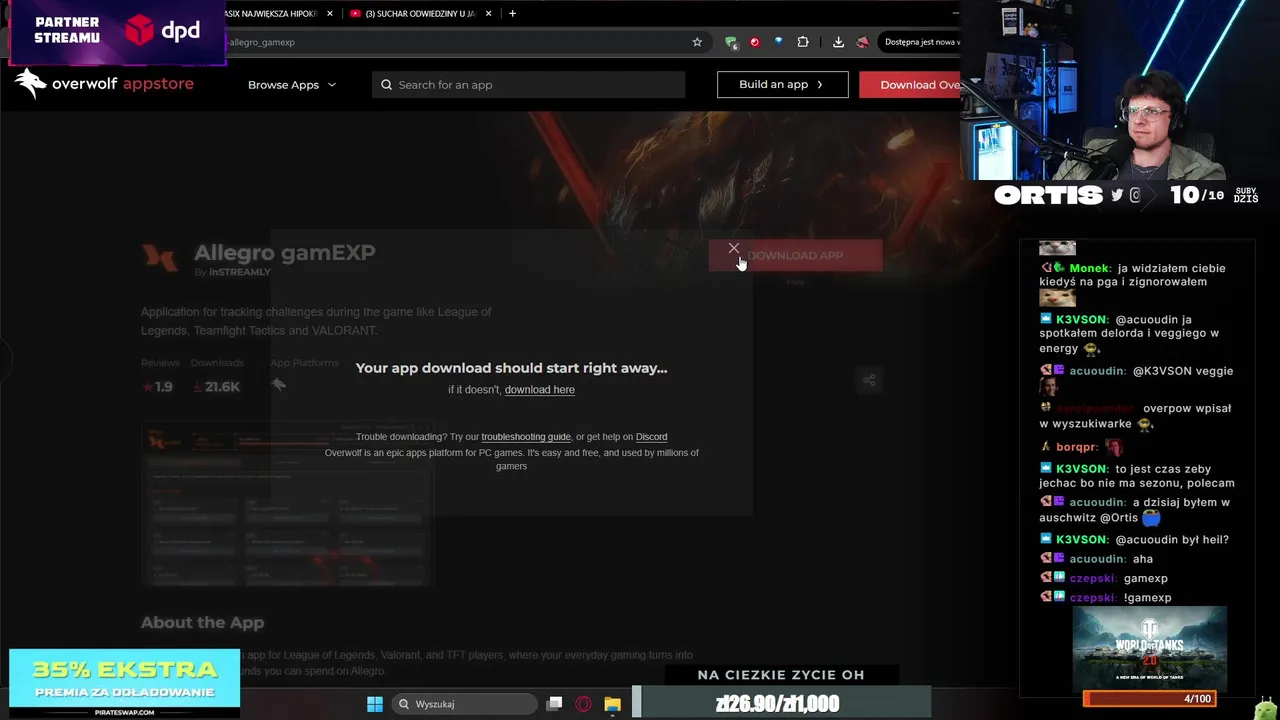Expand the Browse Apps dropdown

(291, 85)
